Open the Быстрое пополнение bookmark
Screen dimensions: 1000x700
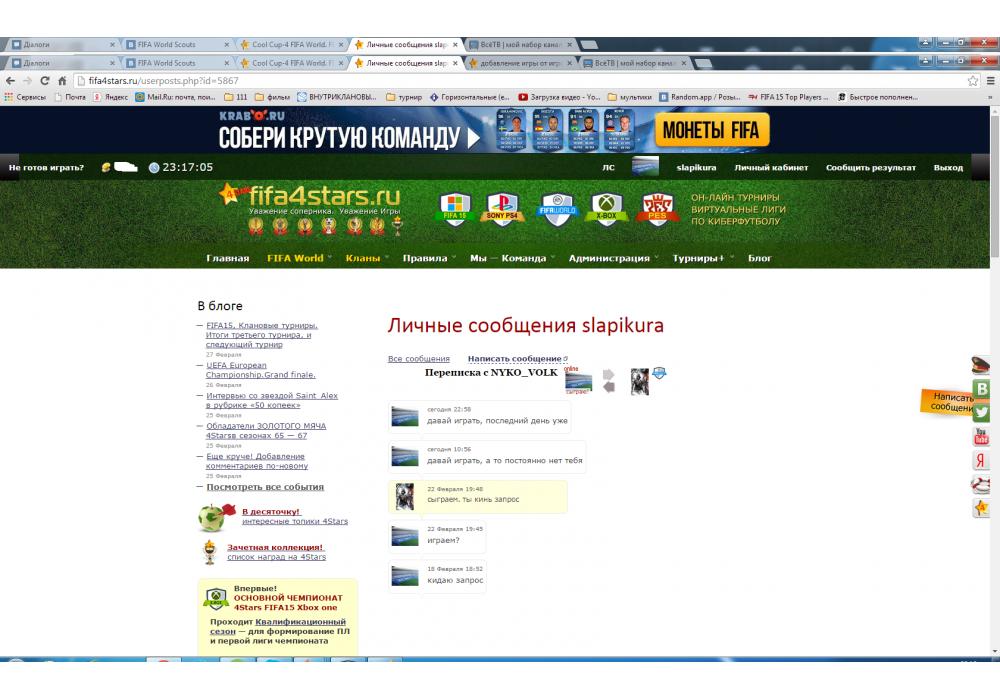(878, 98)
